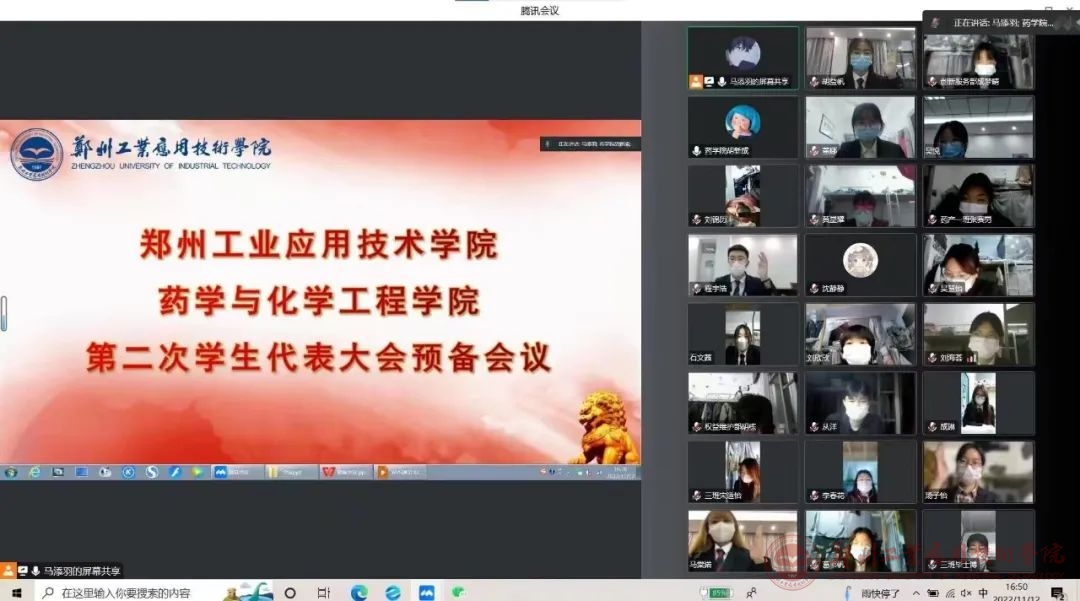Click the input language indicator 中

(x=983, y=592)
